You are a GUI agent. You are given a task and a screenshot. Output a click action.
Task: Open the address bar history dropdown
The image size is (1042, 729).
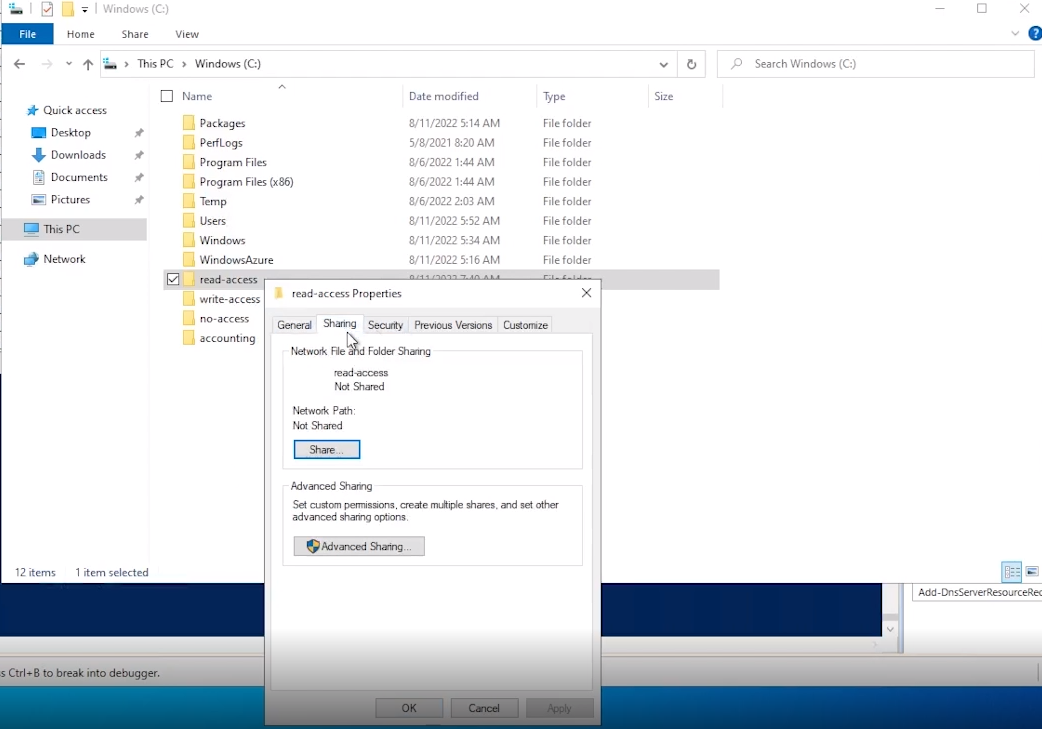pyautogui.click(x=663, y=64)
